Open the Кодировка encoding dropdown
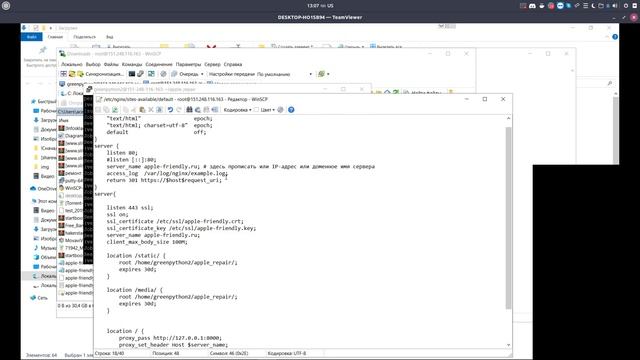Screen dimensions: 640x360 click(x=237, y=110)
